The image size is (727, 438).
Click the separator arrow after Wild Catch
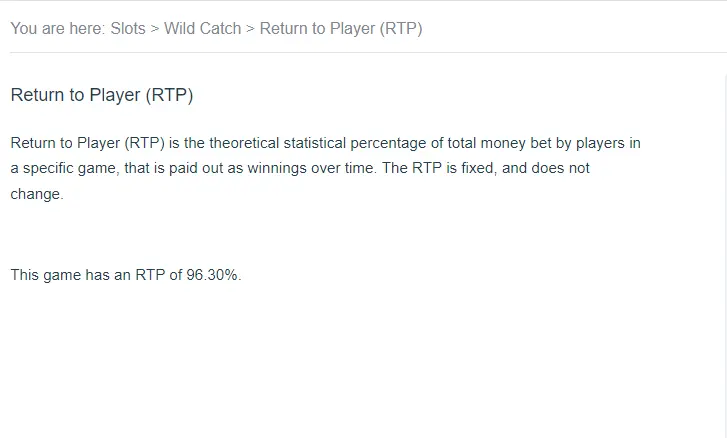click(x=250, y=29)
